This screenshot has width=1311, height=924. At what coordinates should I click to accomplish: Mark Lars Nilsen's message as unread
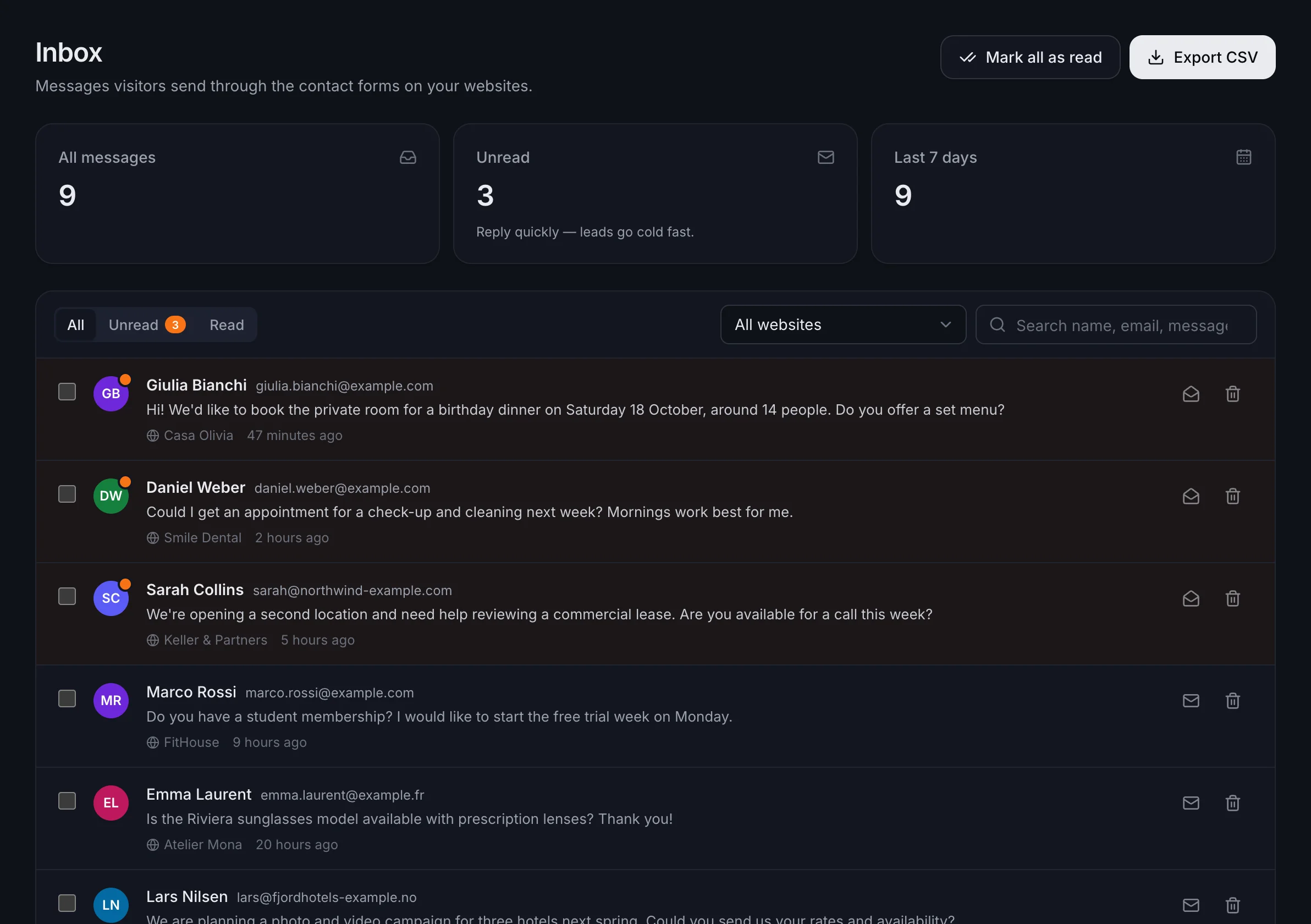(1191, 905)
